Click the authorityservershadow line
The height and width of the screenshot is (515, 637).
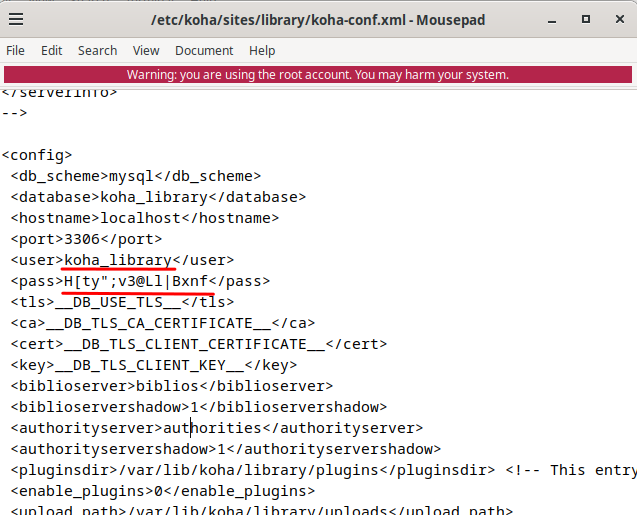[x=225, y=449]
